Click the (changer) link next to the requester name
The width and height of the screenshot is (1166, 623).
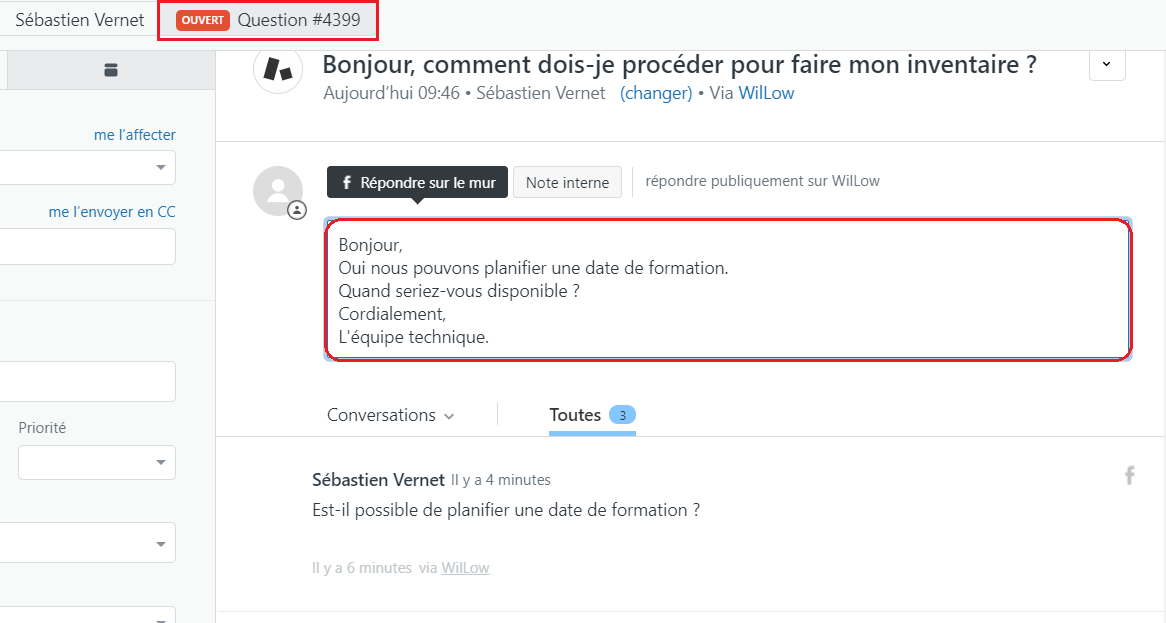[x=656, y=93]
